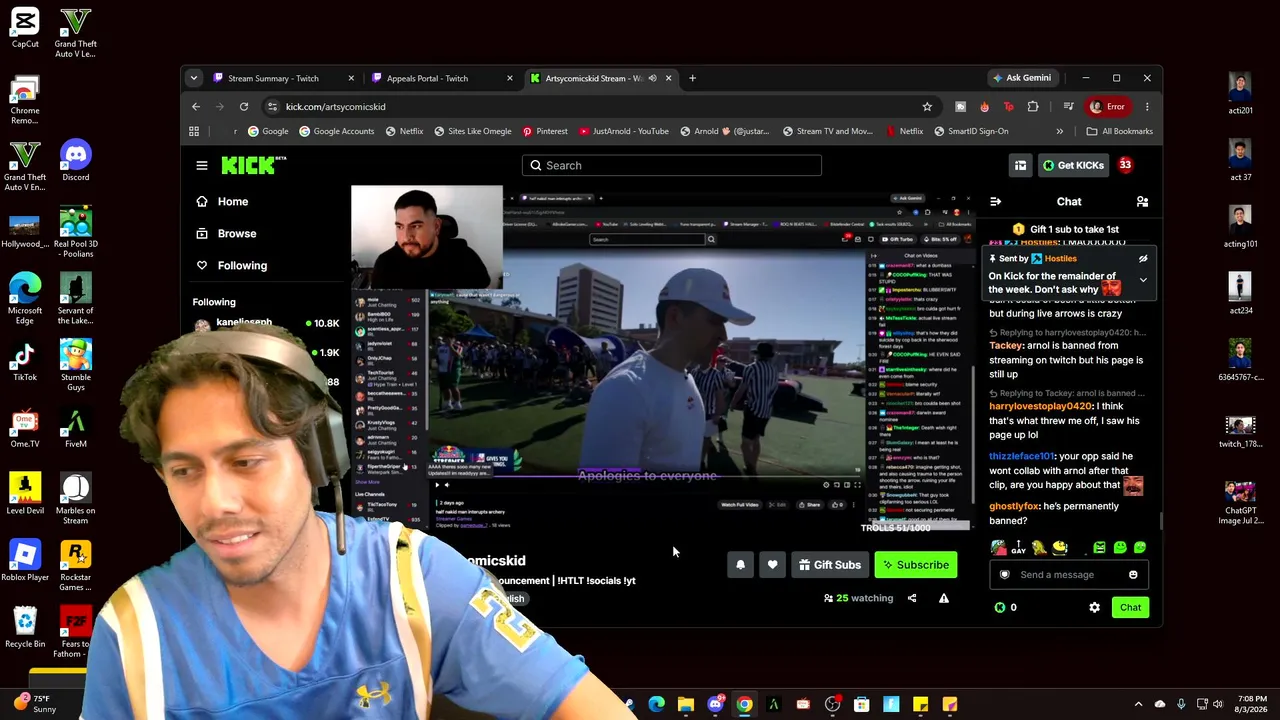Switch to the Stream Summary - Twitch tab
Screen dimensions: 1280x720
click(x=273, y=78)
